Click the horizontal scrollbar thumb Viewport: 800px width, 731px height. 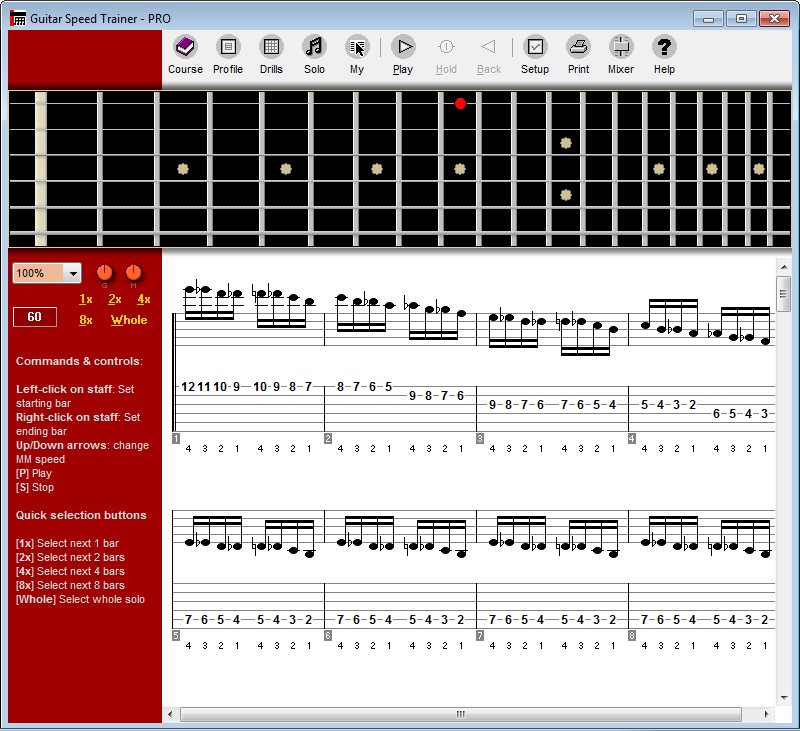pos(461,714)
